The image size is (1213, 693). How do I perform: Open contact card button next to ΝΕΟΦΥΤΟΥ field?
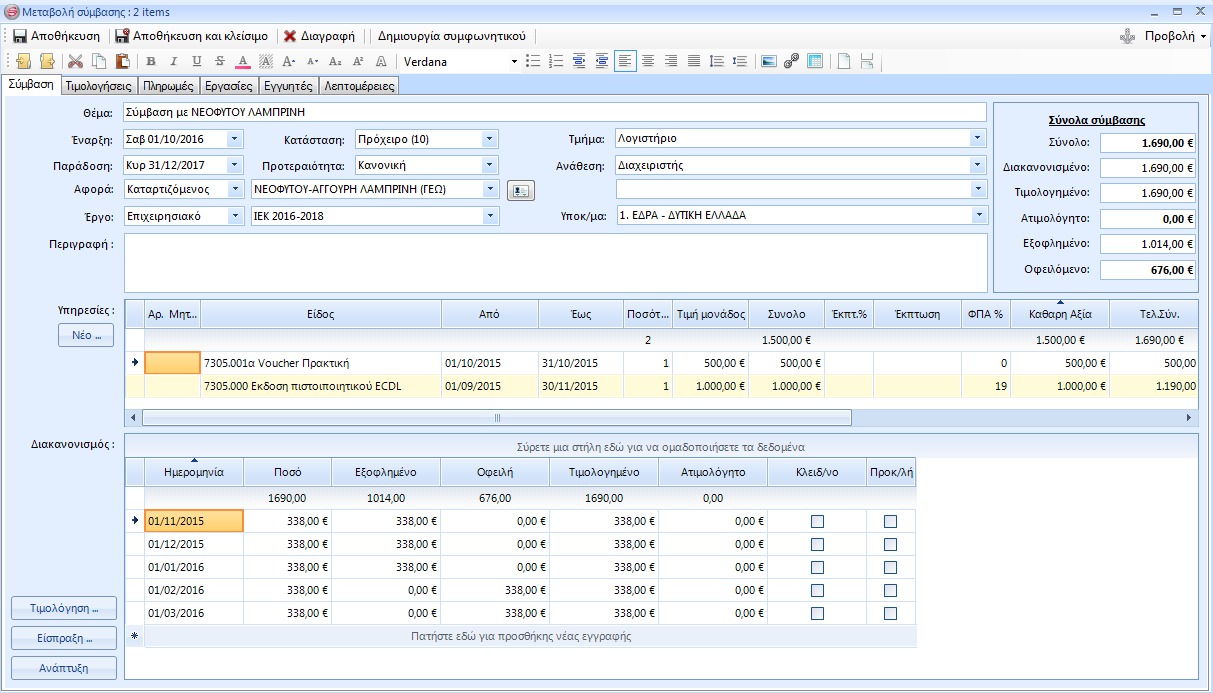point(521,190)
